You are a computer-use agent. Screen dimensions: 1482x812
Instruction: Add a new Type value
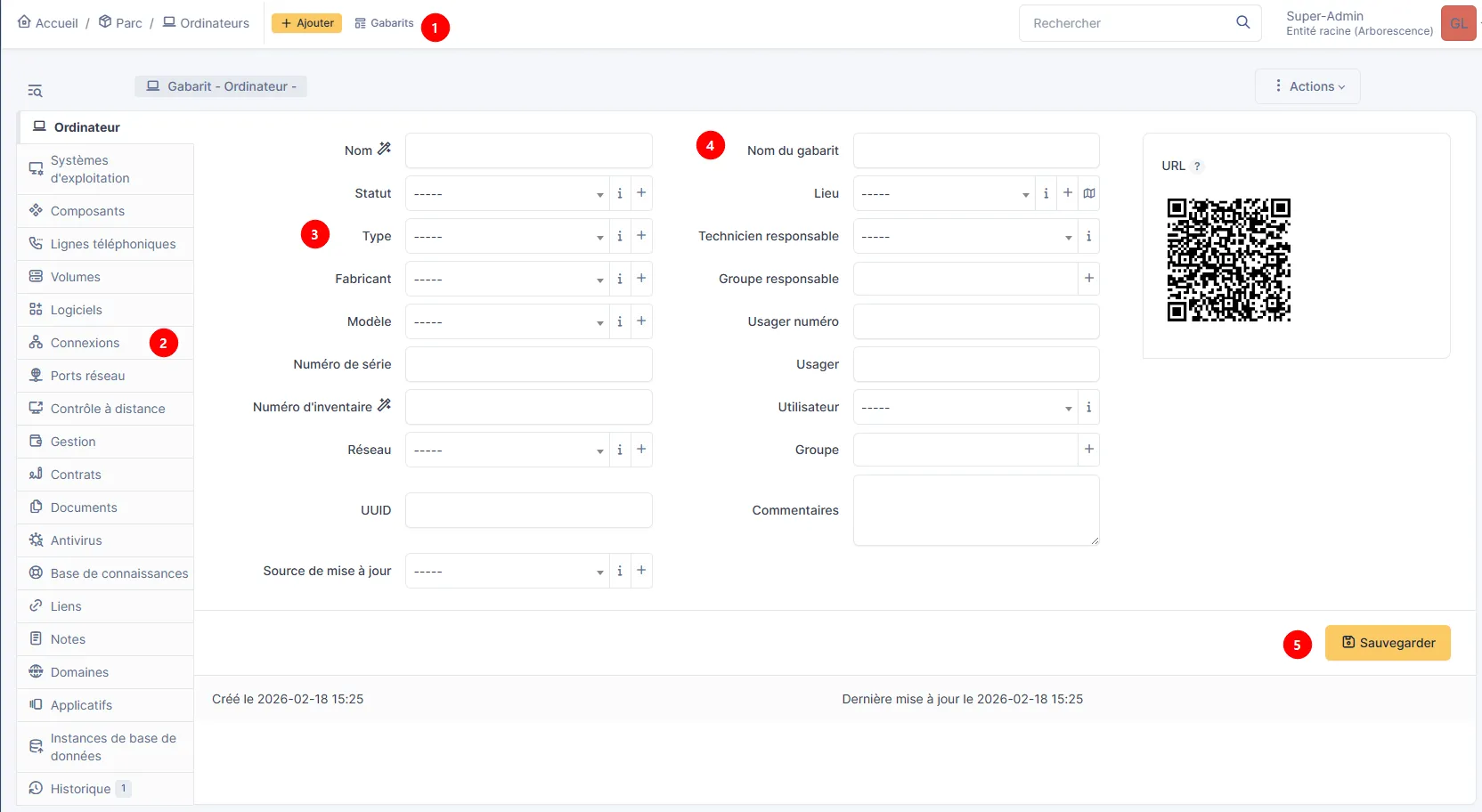(641, 236)
